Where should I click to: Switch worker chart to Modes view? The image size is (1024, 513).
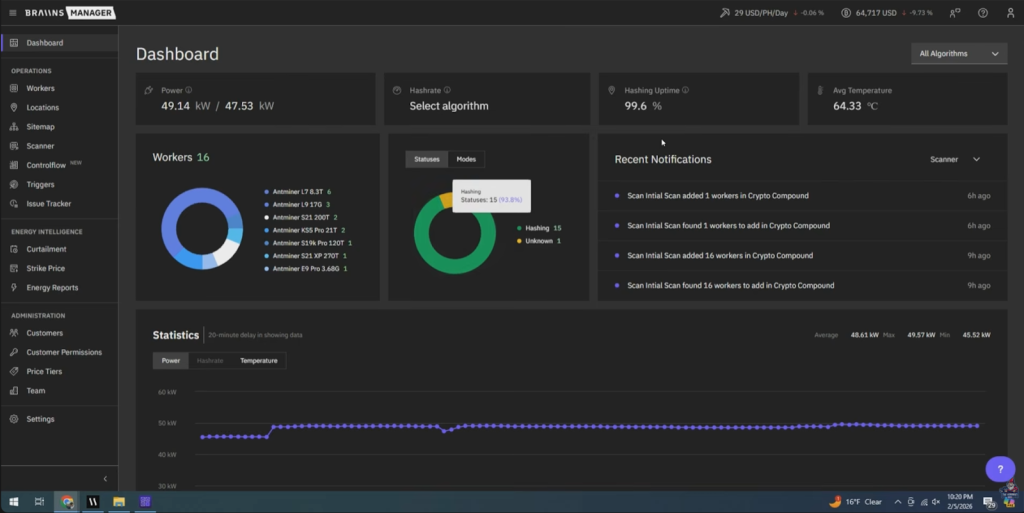[466, 159]
